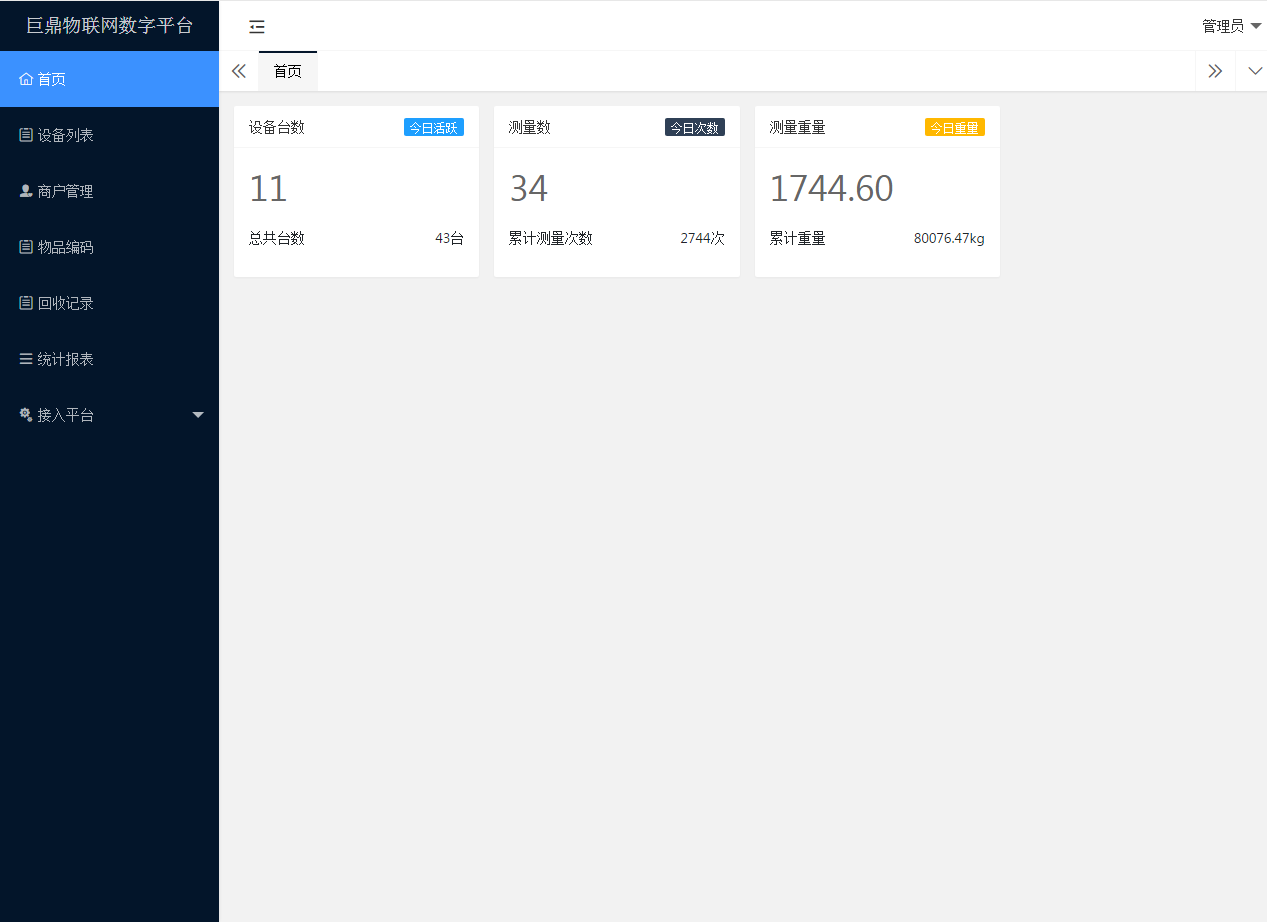Click today's measurement count 34

[x=529, y=189]
